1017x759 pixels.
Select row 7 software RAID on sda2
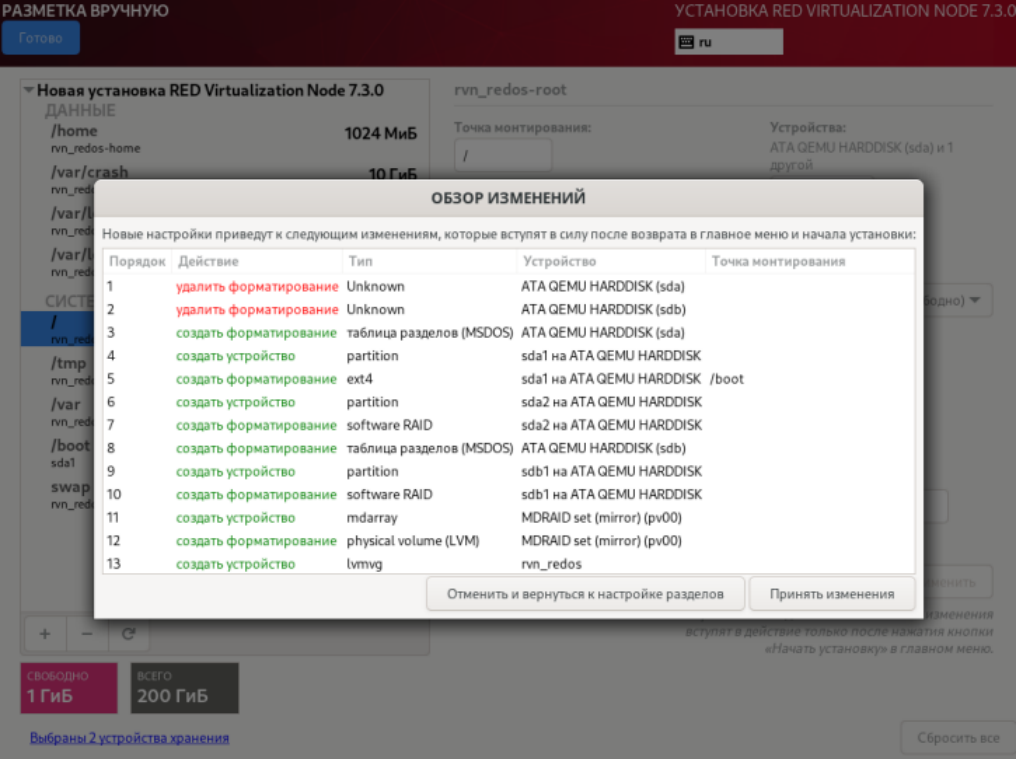[x=509, y=425]
